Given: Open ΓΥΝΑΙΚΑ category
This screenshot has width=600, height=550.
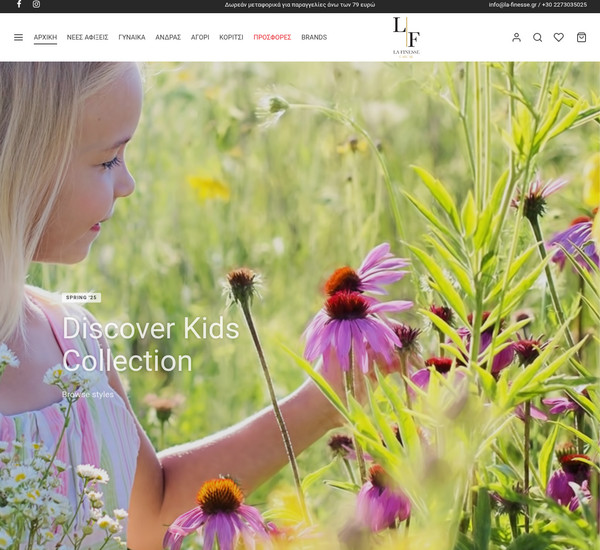Looking at the screenshot, I should [x=132, y=37].
